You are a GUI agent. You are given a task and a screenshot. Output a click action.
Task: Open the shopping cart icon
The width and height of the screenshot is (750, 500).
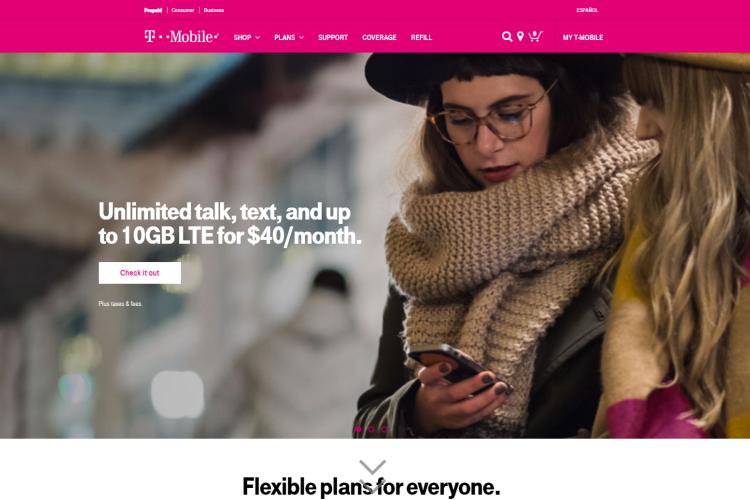tap(535, 36)
